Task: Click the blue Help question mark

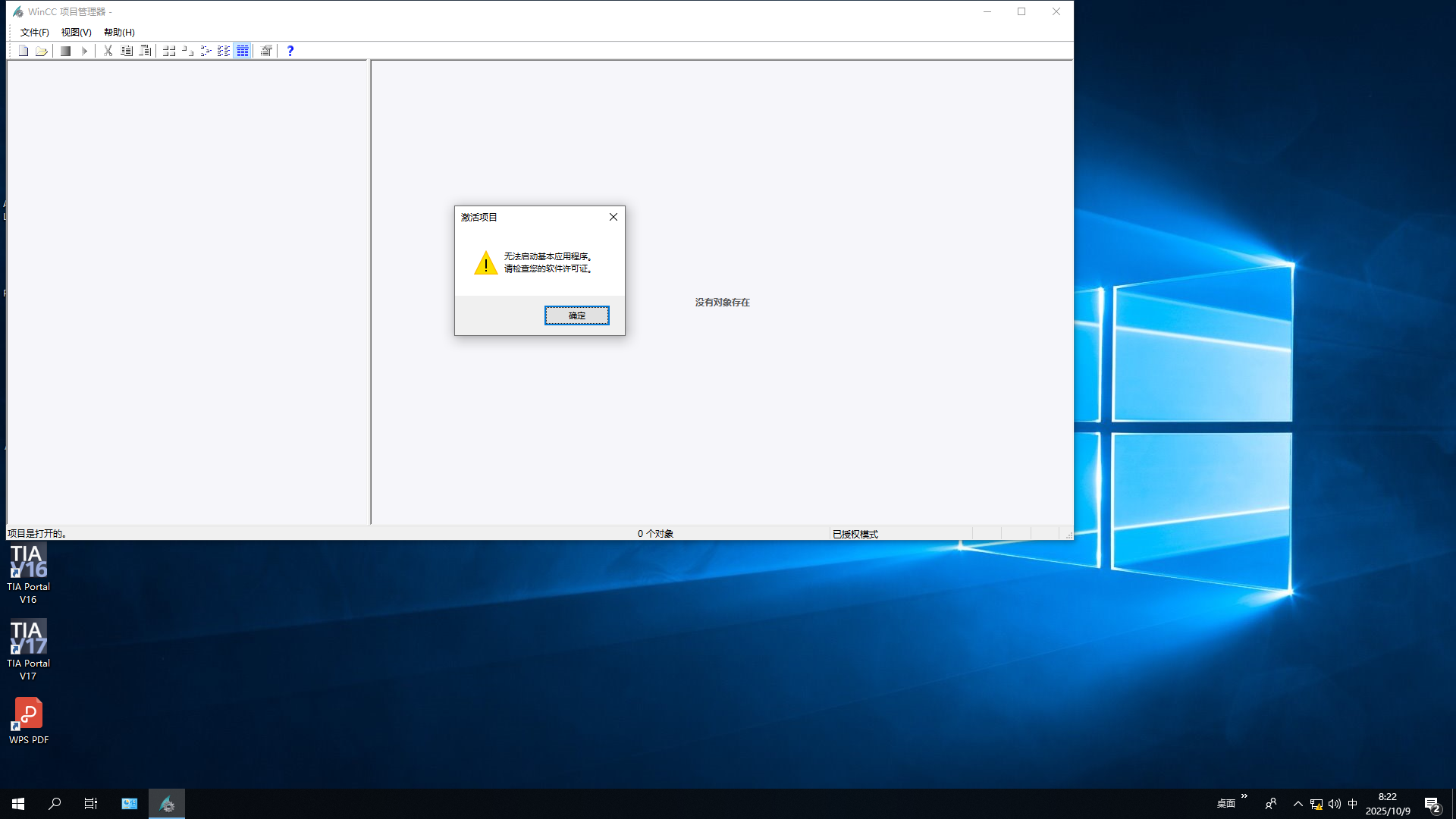Action: click(290, 51)
